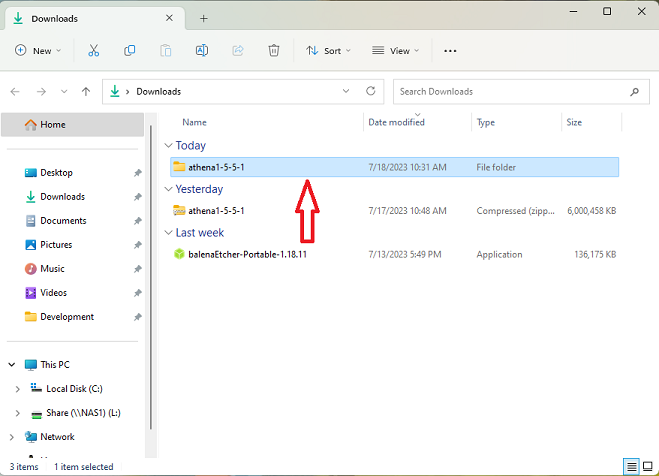659x476 pixels.
Task: Open the New dropdown menu
Action: tap(38, 50)
